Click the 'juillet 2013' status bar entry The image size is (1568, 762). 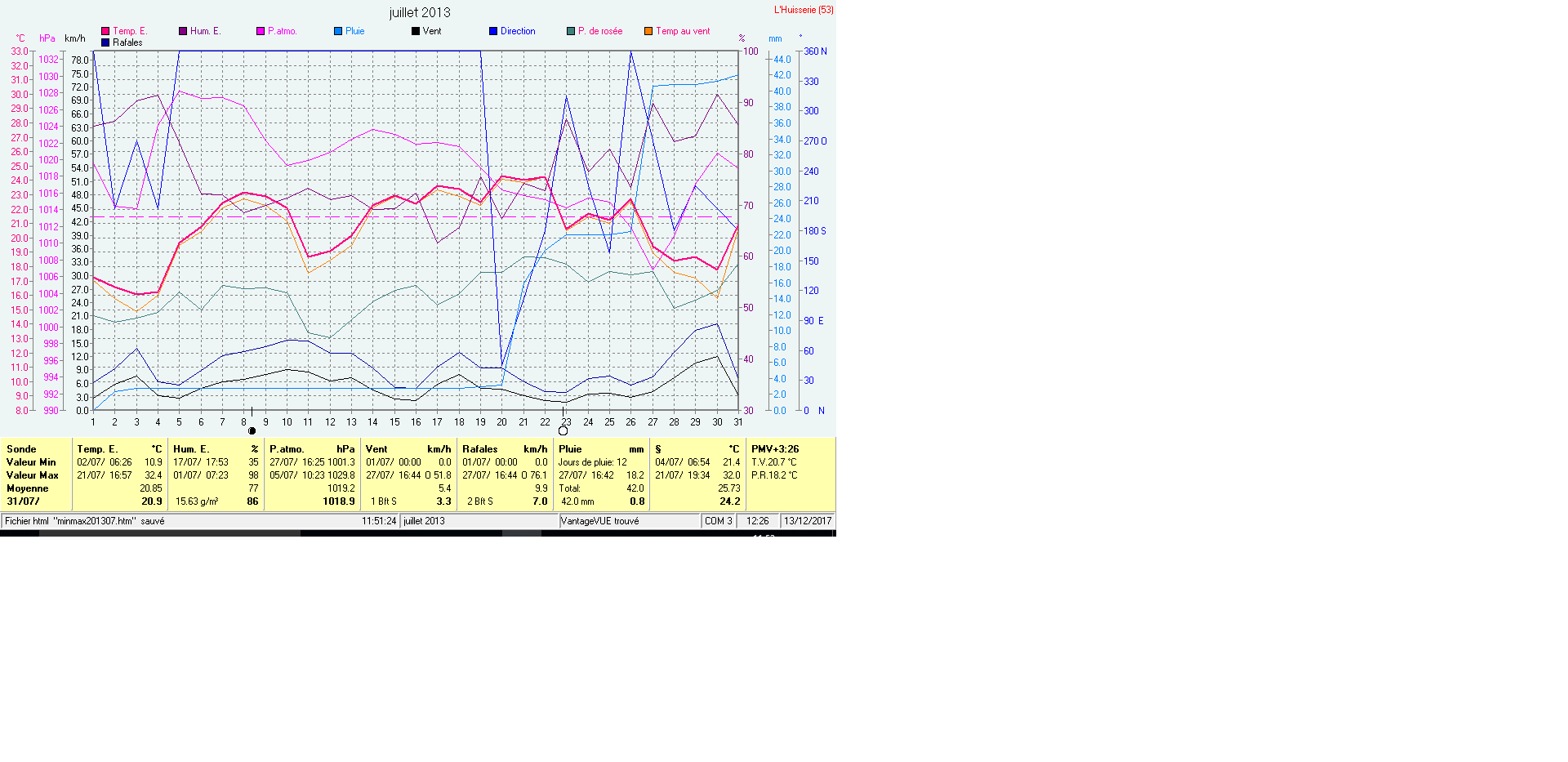(424, 521)
